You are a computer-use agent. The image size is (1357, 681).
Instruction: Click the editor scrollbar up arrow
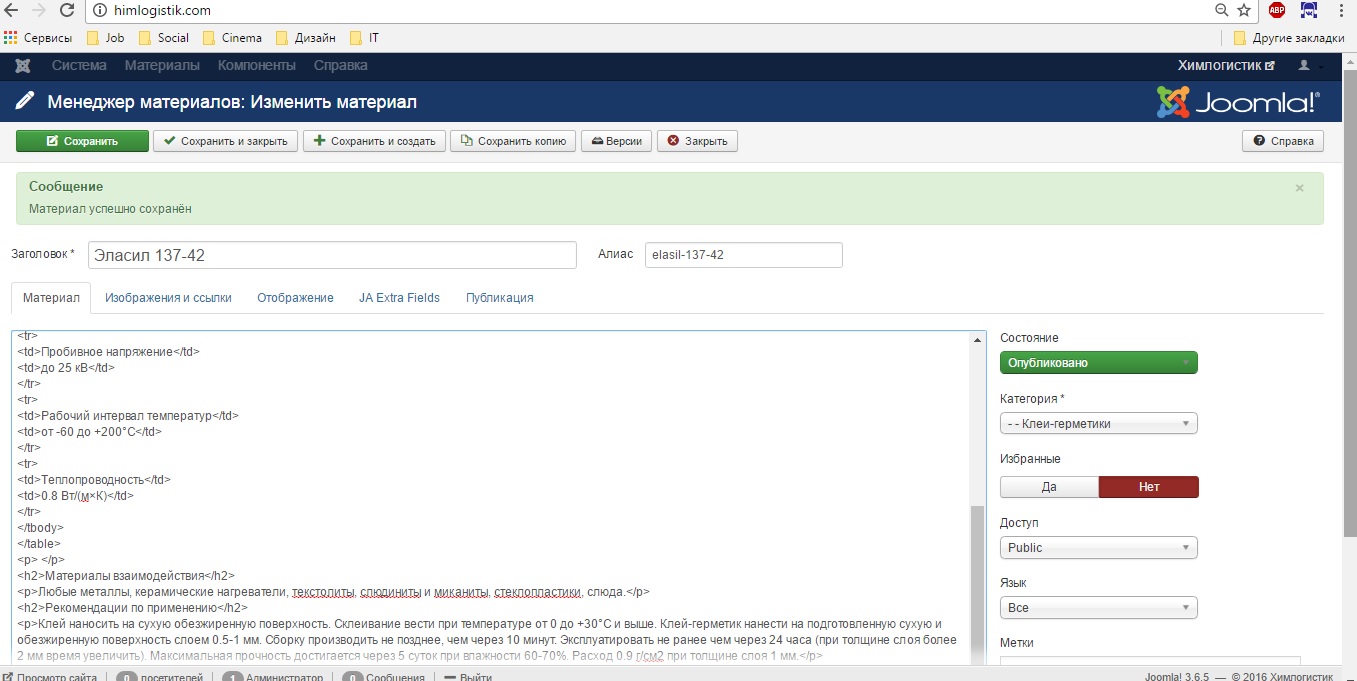pyautogui.click(x=978, y=340)
